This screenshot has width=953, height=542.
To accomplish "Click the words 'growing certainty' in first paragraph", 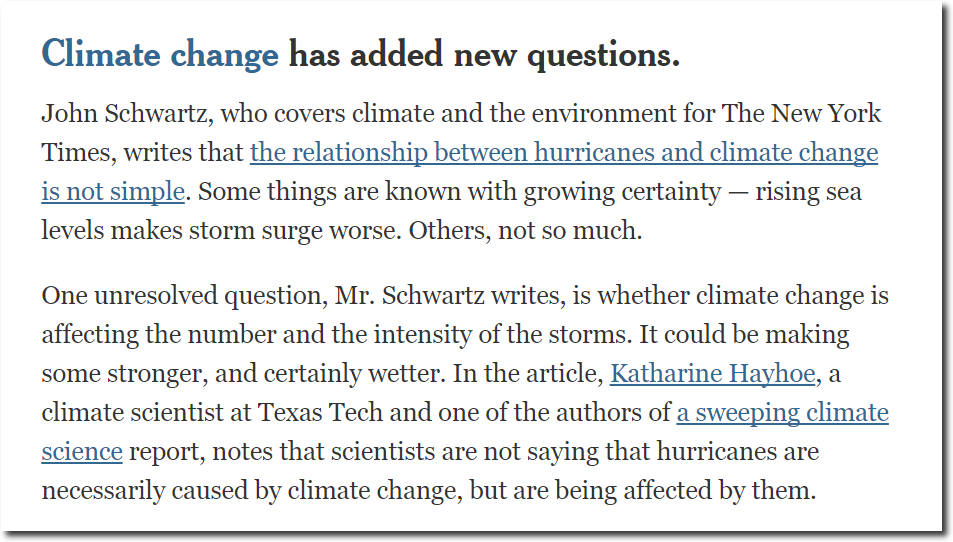I will click(622, 191).
